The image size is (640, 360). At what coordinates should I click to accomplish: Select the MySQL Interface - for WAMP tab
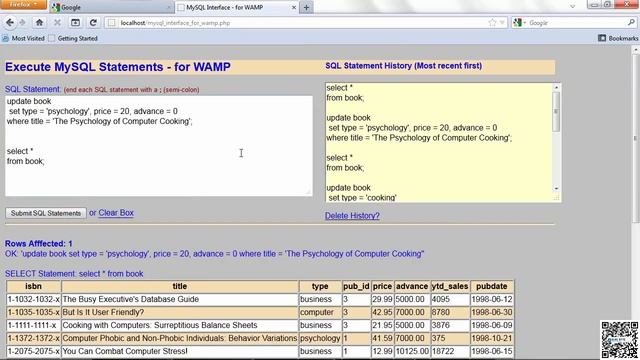pos(237,7)
